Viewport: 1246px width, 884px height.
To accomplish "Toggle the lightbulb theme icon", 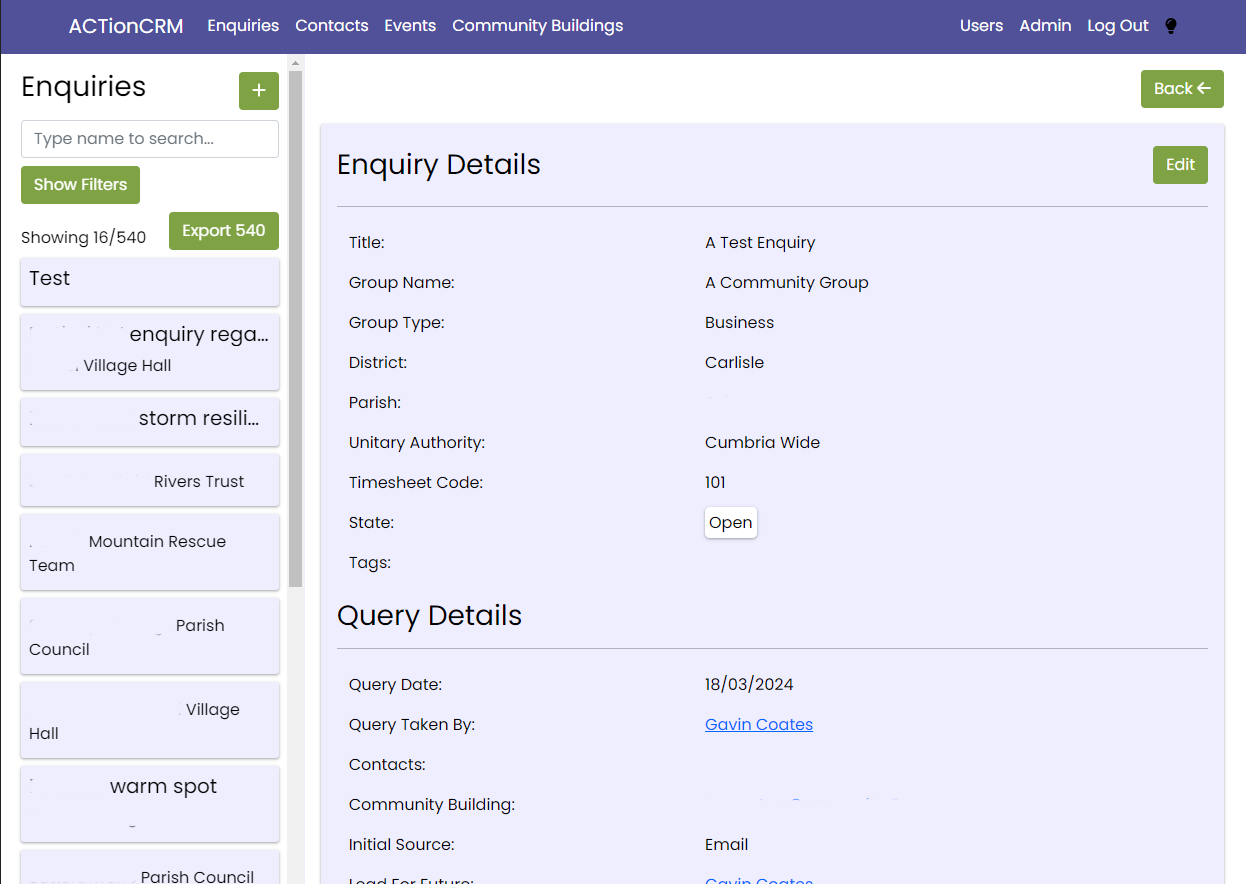I will [1171, 26].
